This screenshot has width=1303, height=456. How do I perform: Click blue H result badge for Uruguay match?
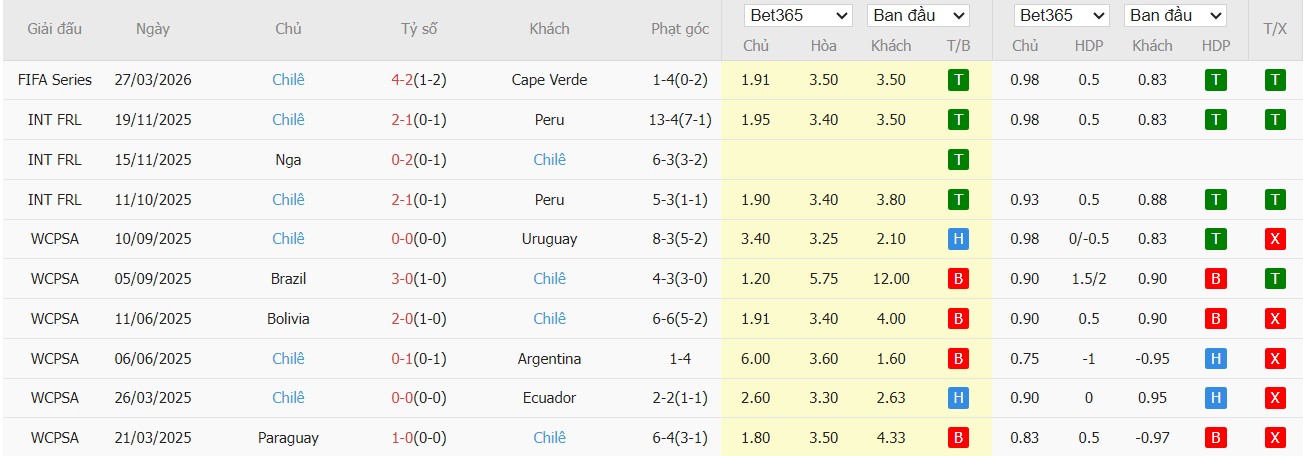[x=958, y=239]
